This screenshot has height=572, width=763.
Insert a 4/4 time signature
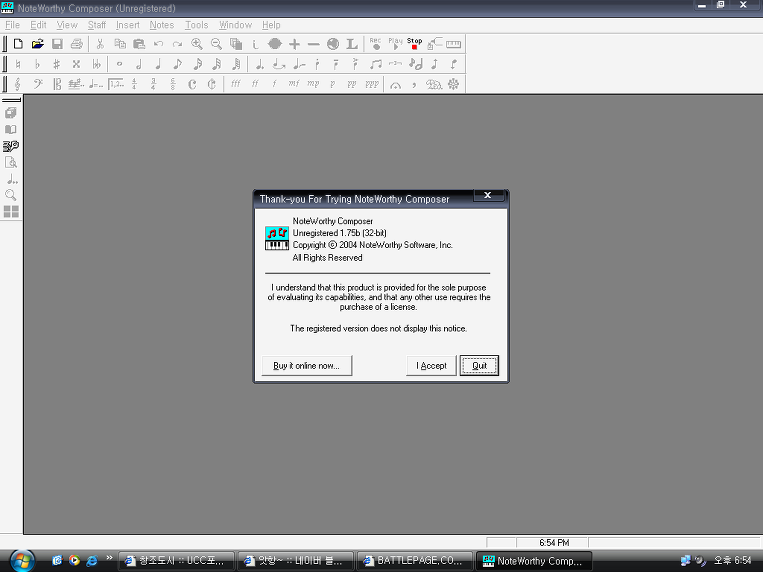click(x=135, y=84)
